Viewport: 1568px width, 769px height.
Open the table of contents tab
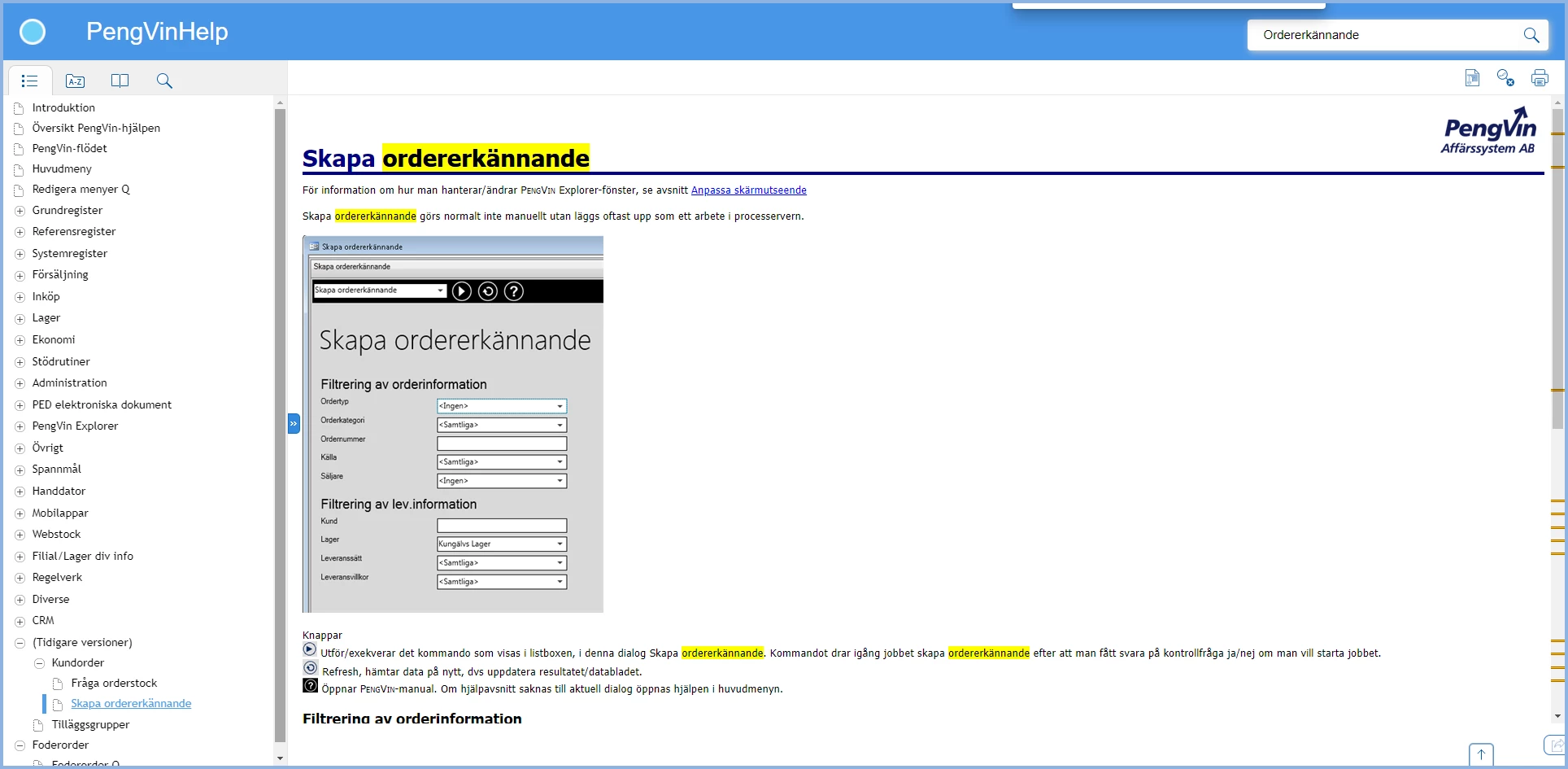pyautogui.click(x=30, y=81)
